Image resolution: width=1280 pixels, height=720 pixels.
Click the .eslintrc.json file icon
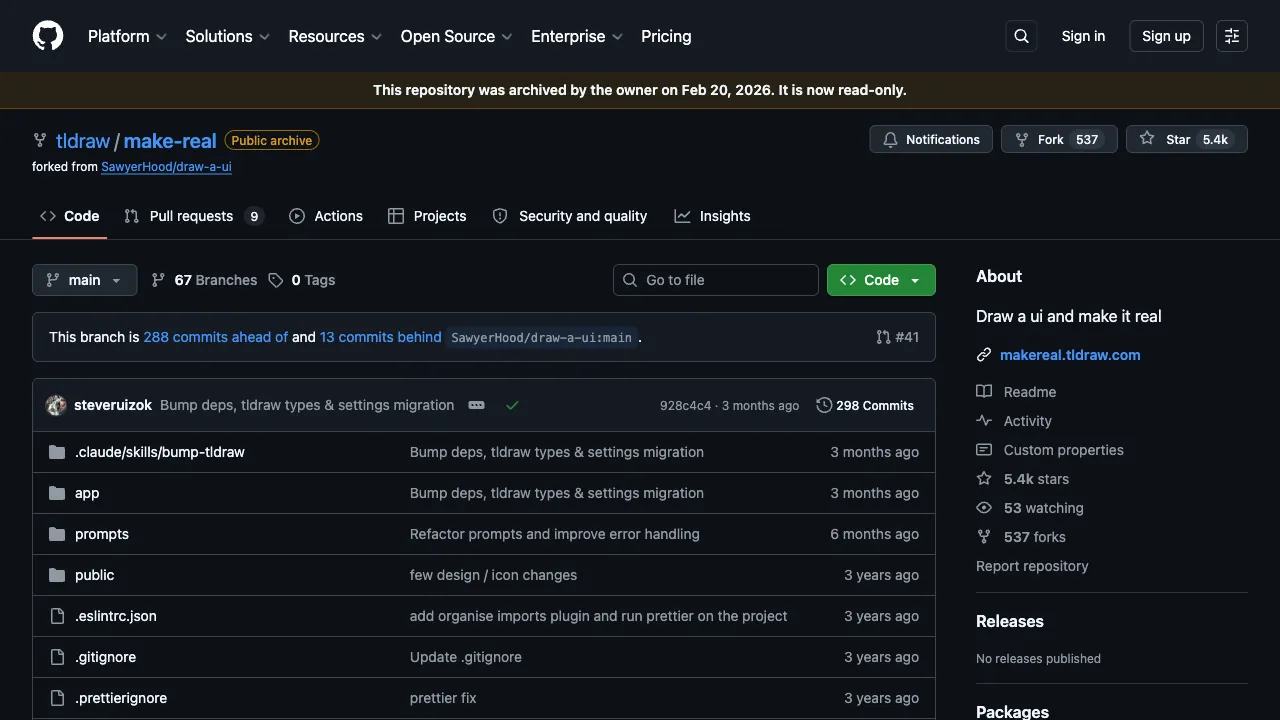pyautogui.click(x=57, y=616)
